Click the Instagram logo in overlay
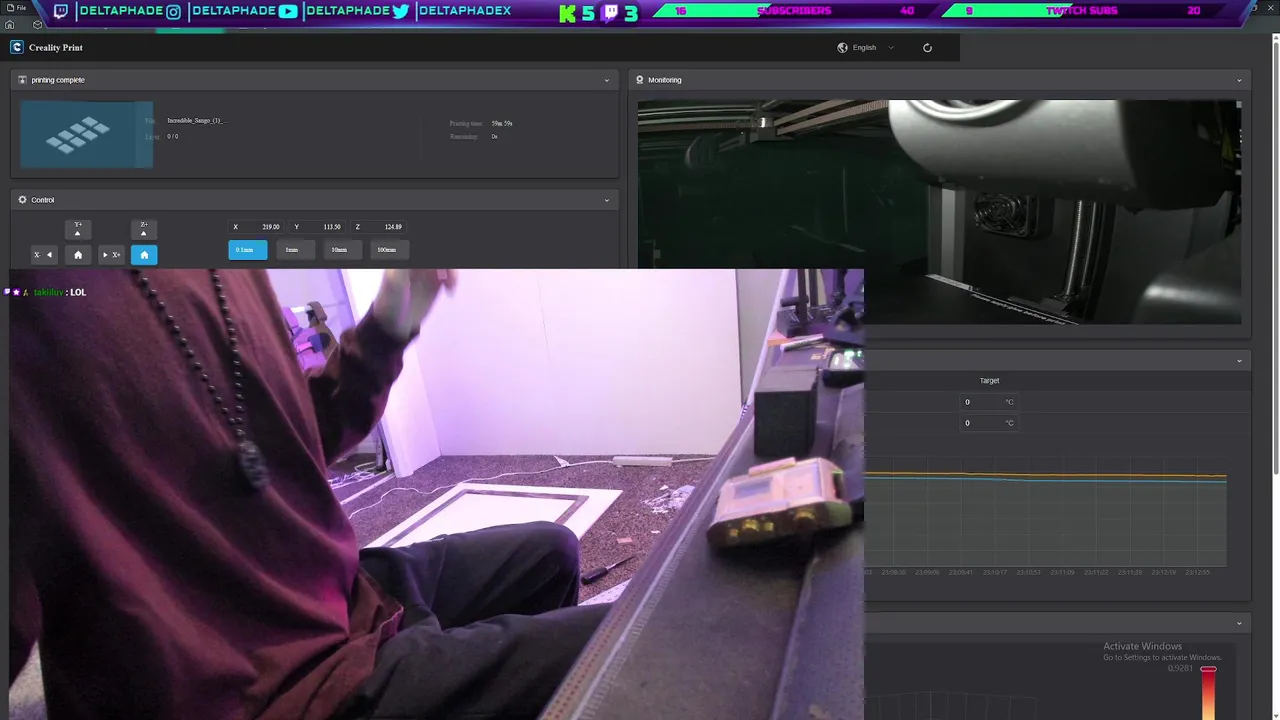The width and height of the screenshot is (1280, 720). click(173, 11)
